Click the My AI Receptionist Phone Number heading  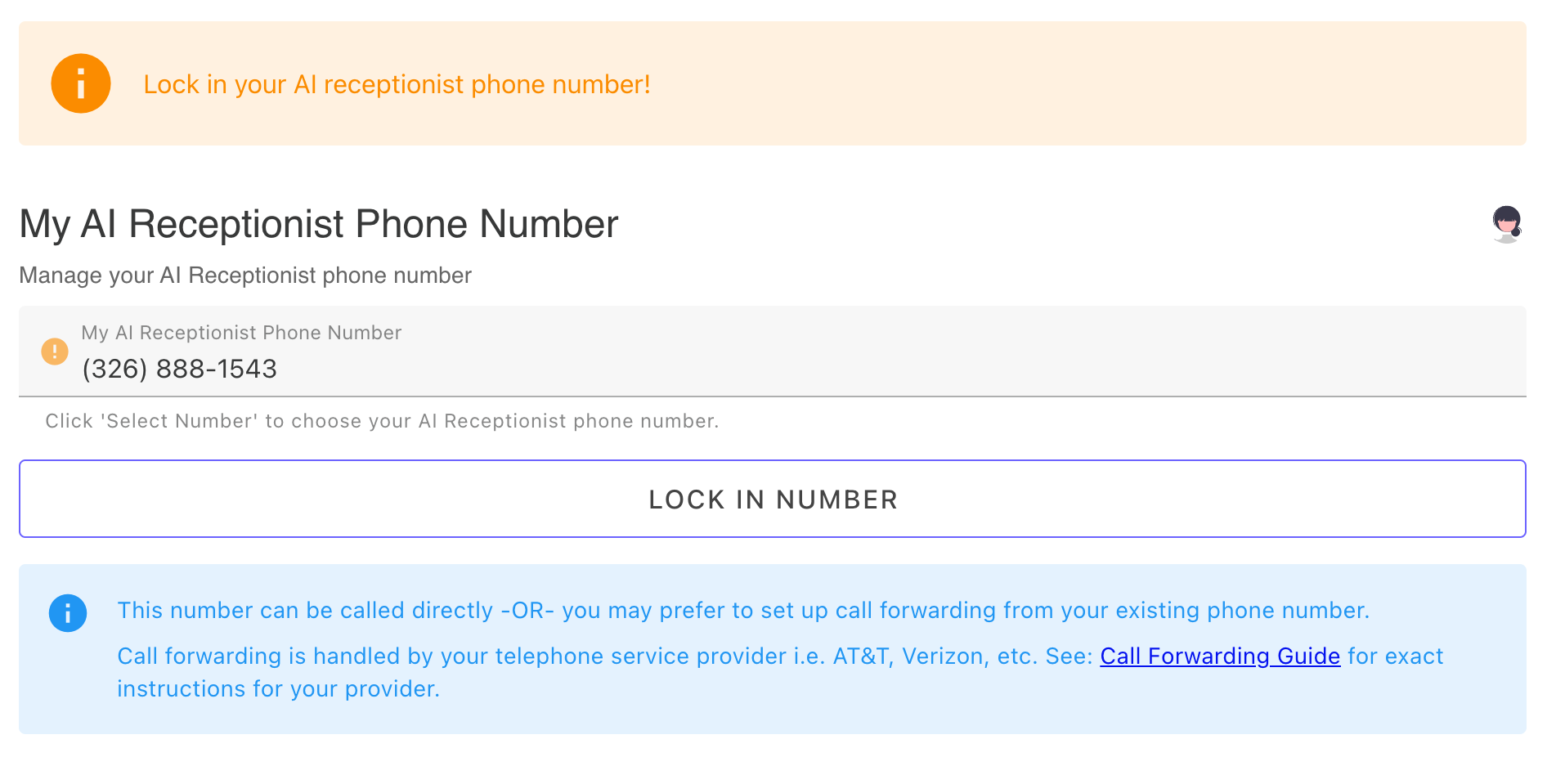coord(318,223)
